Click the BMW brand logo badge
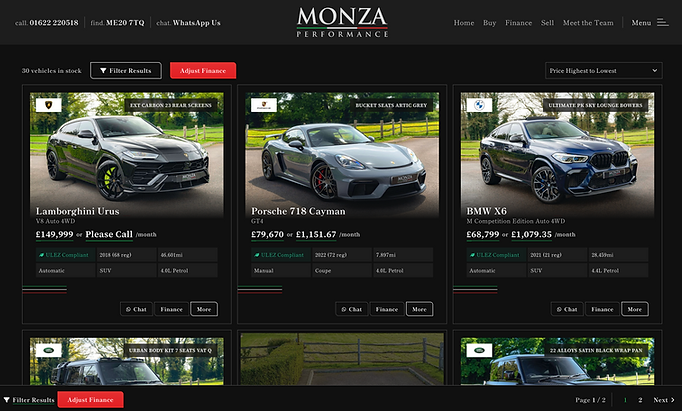The image size is (682, 411). point(479,105)
